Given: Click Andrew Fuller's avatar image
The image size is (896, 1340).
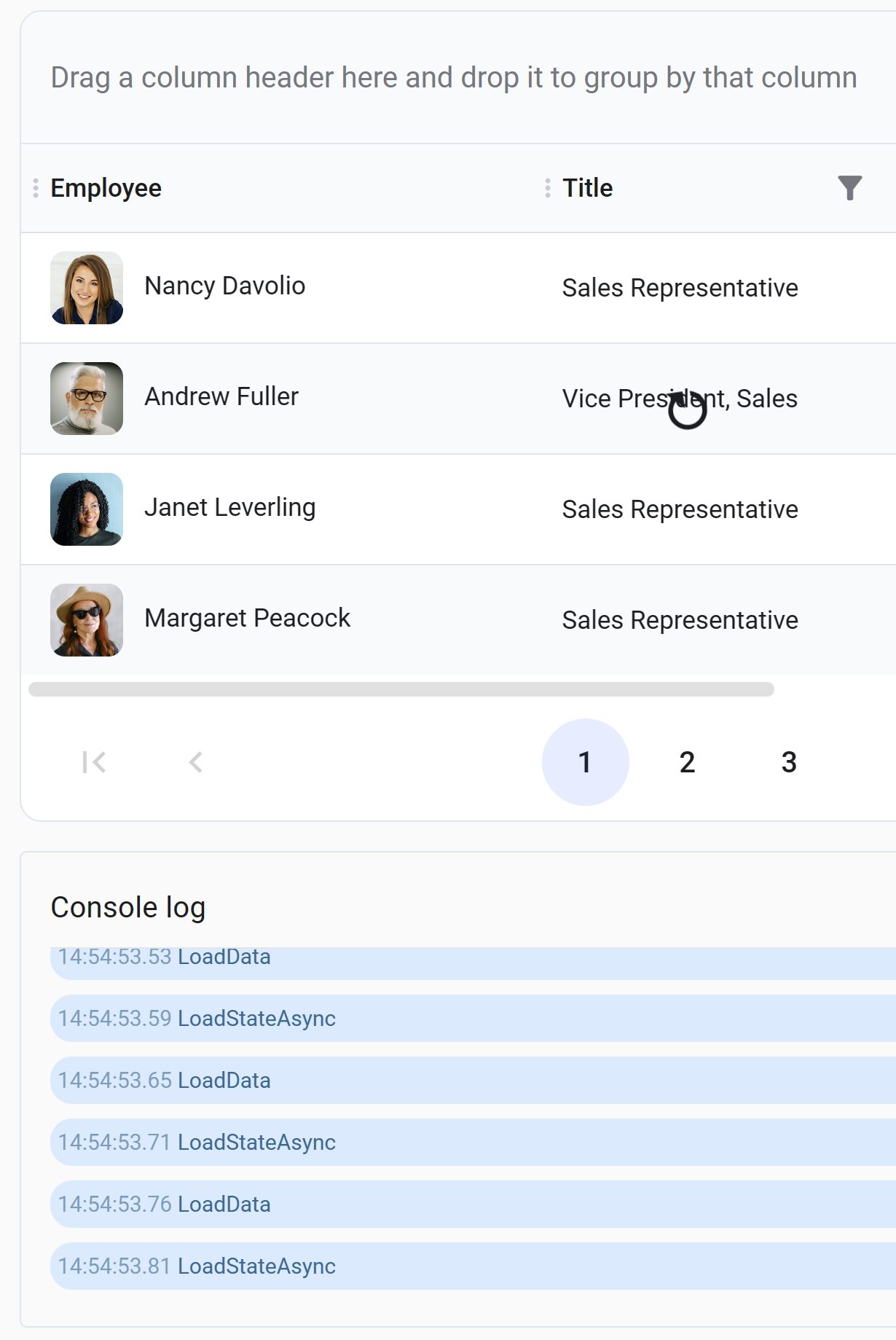Looking at the screenshot, I should pos(87,399).
